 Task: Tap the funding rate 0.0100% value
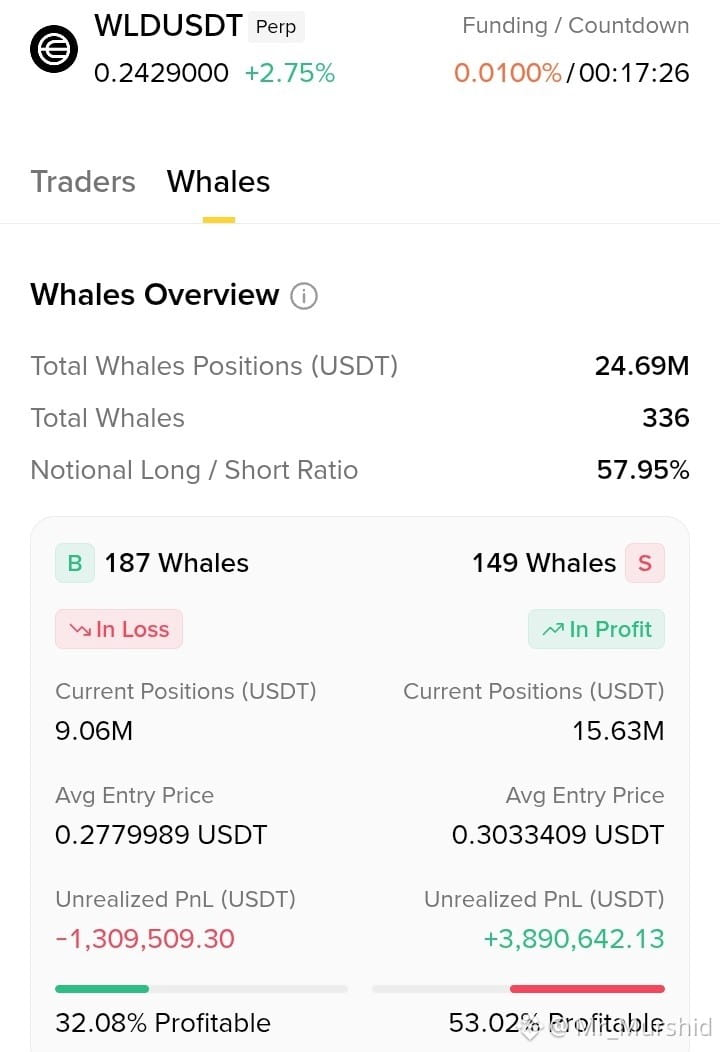click(x=507, y=72)
